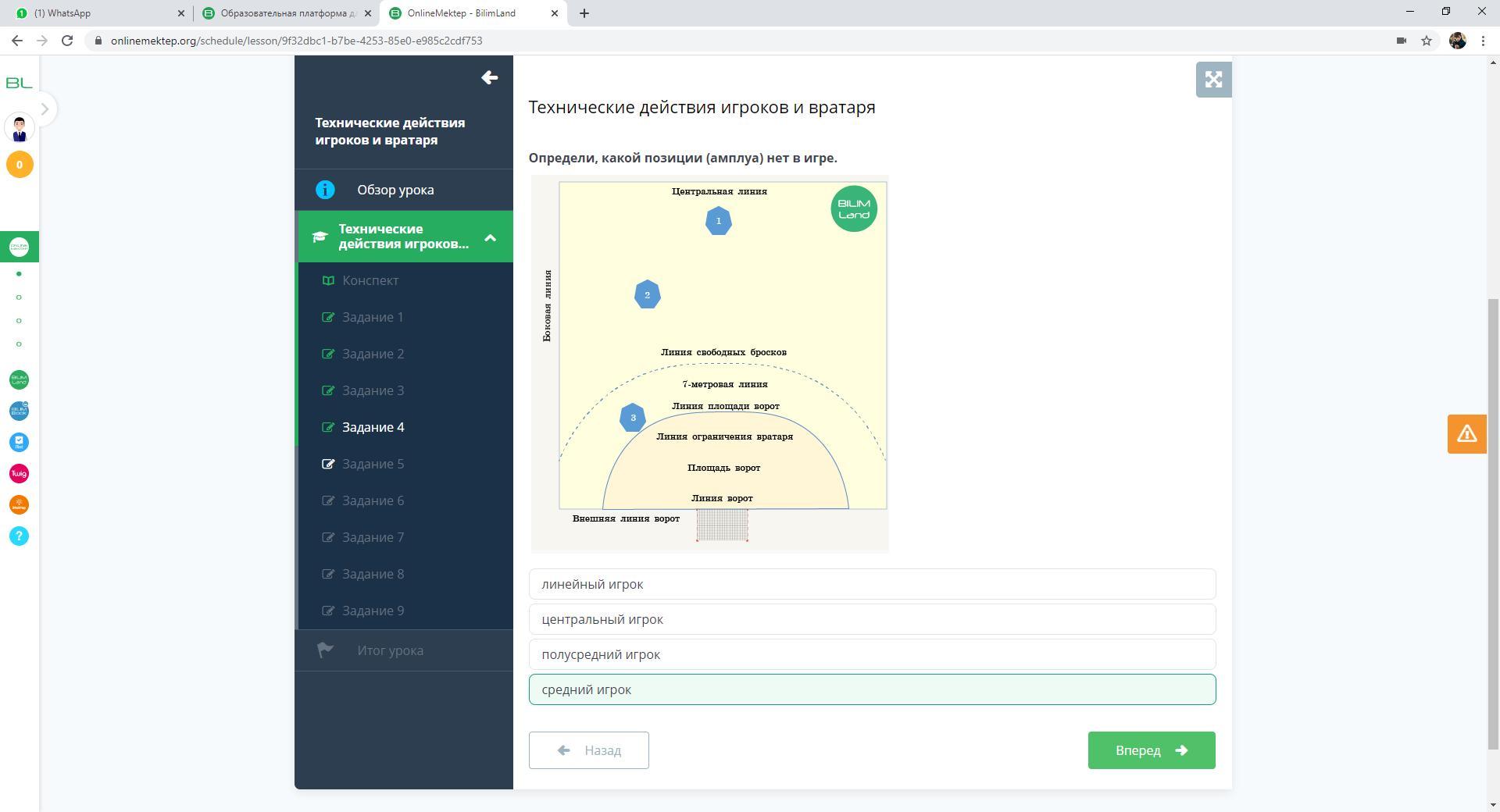Select the OnlineMektep sidebar icon

click(19, 247)
